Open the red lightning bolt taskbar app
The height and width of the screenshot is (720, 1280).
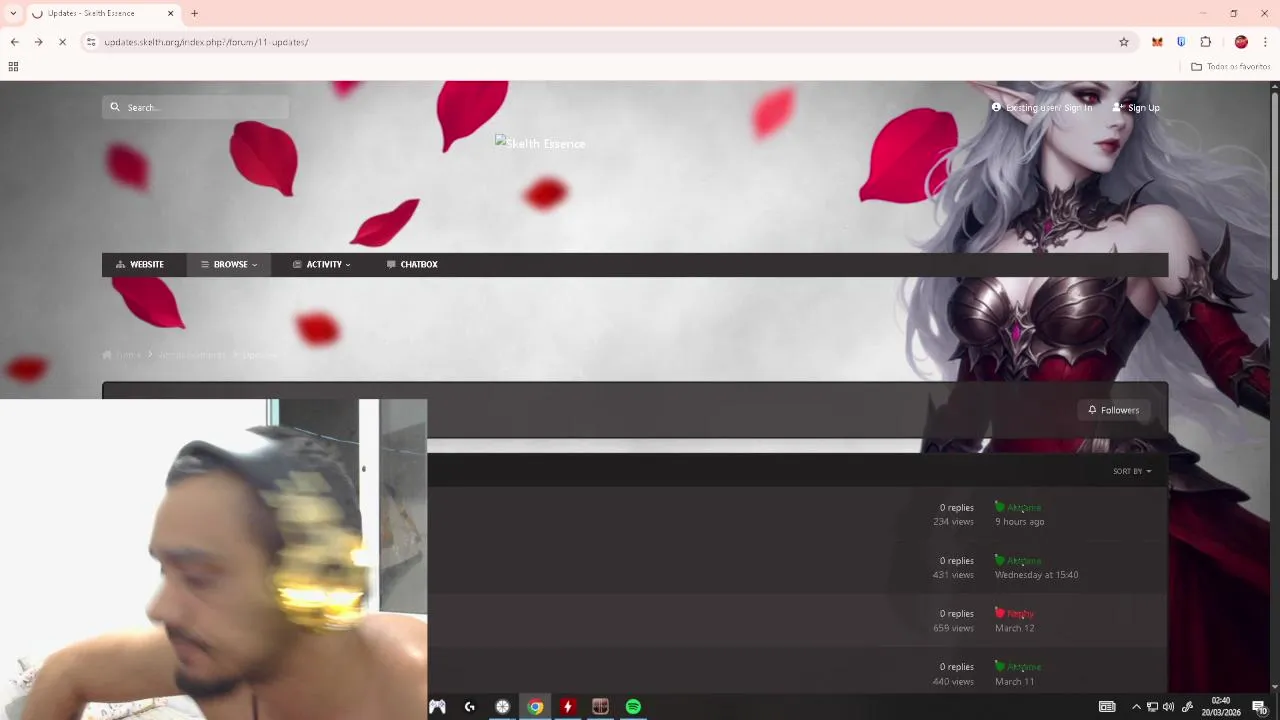[567, 707]
